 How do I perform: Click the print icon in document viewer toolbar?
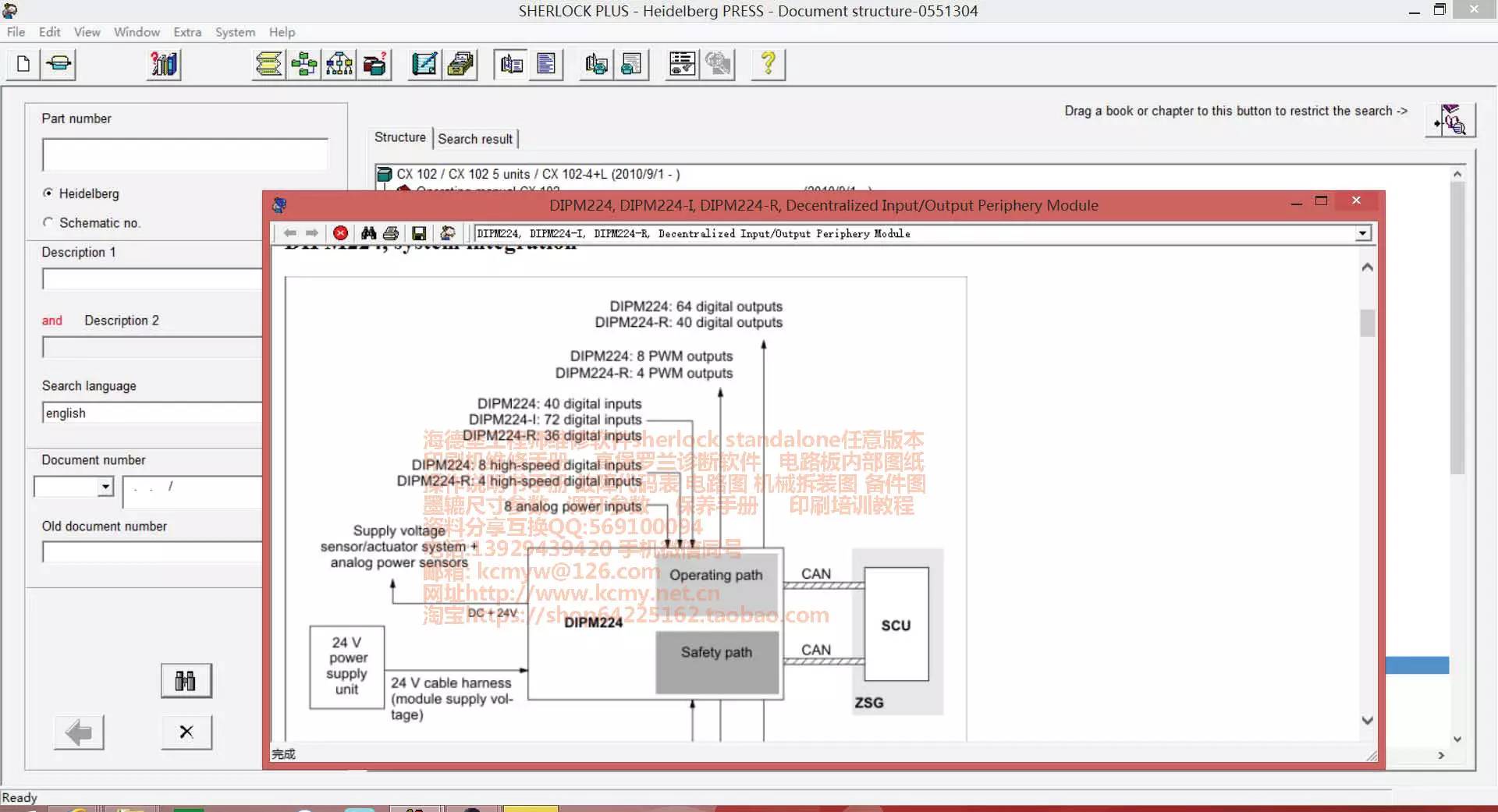[x=391, y=233]
